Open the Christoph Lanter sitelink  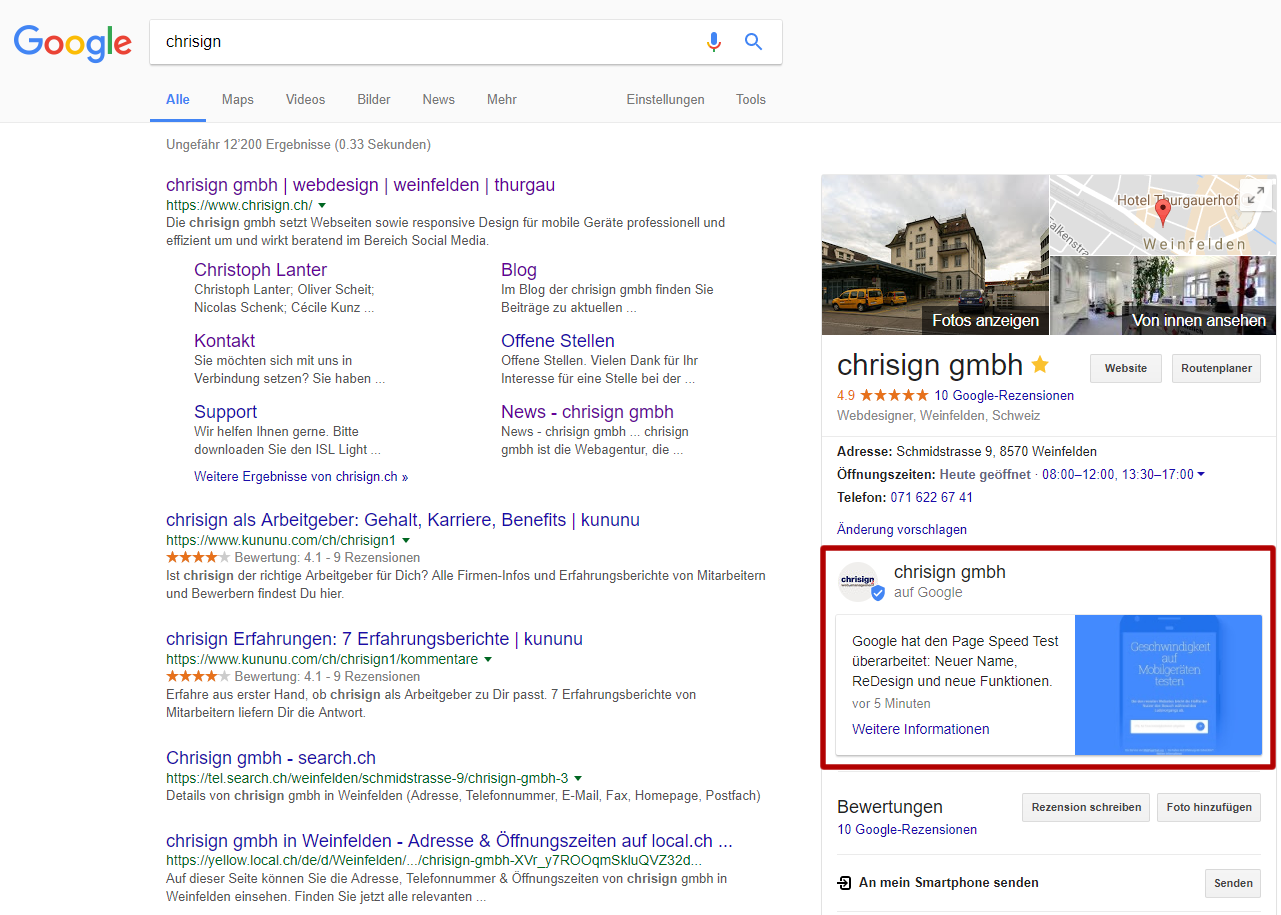[260, 270]
